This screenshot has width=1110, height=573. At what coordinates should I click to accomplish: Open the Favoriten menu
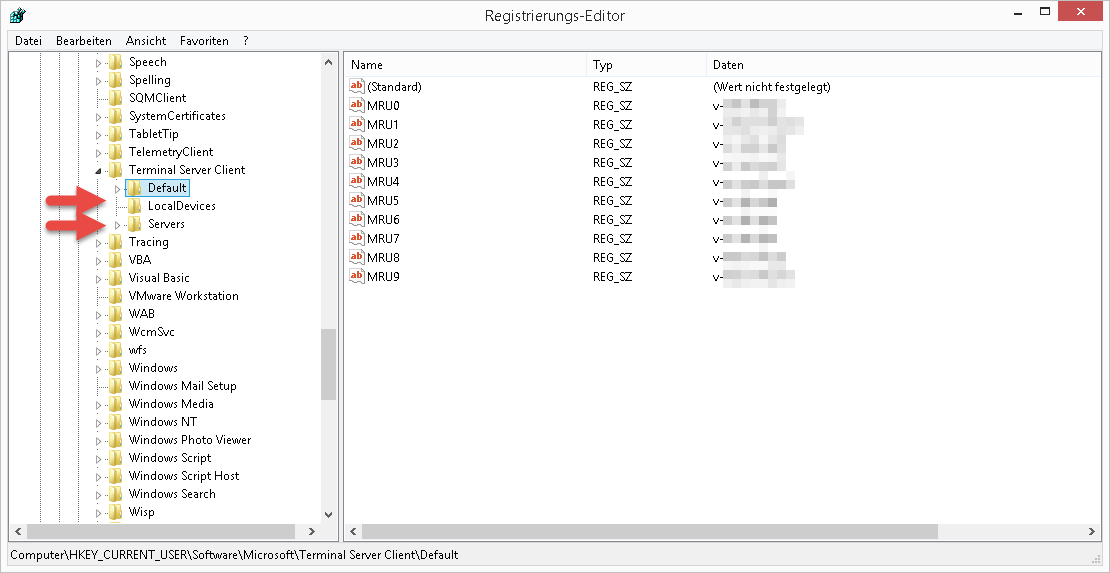point(204,40)
